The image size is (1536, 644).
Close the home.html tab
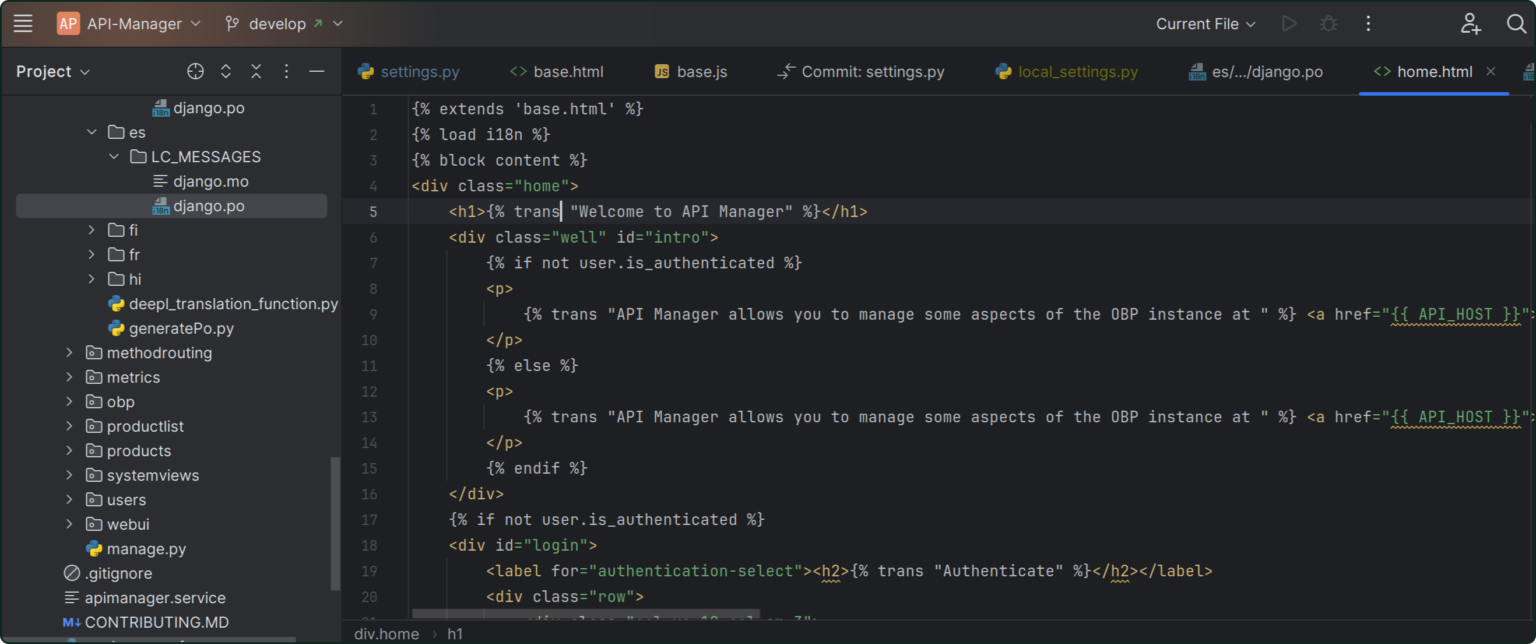coord(1491,71)
